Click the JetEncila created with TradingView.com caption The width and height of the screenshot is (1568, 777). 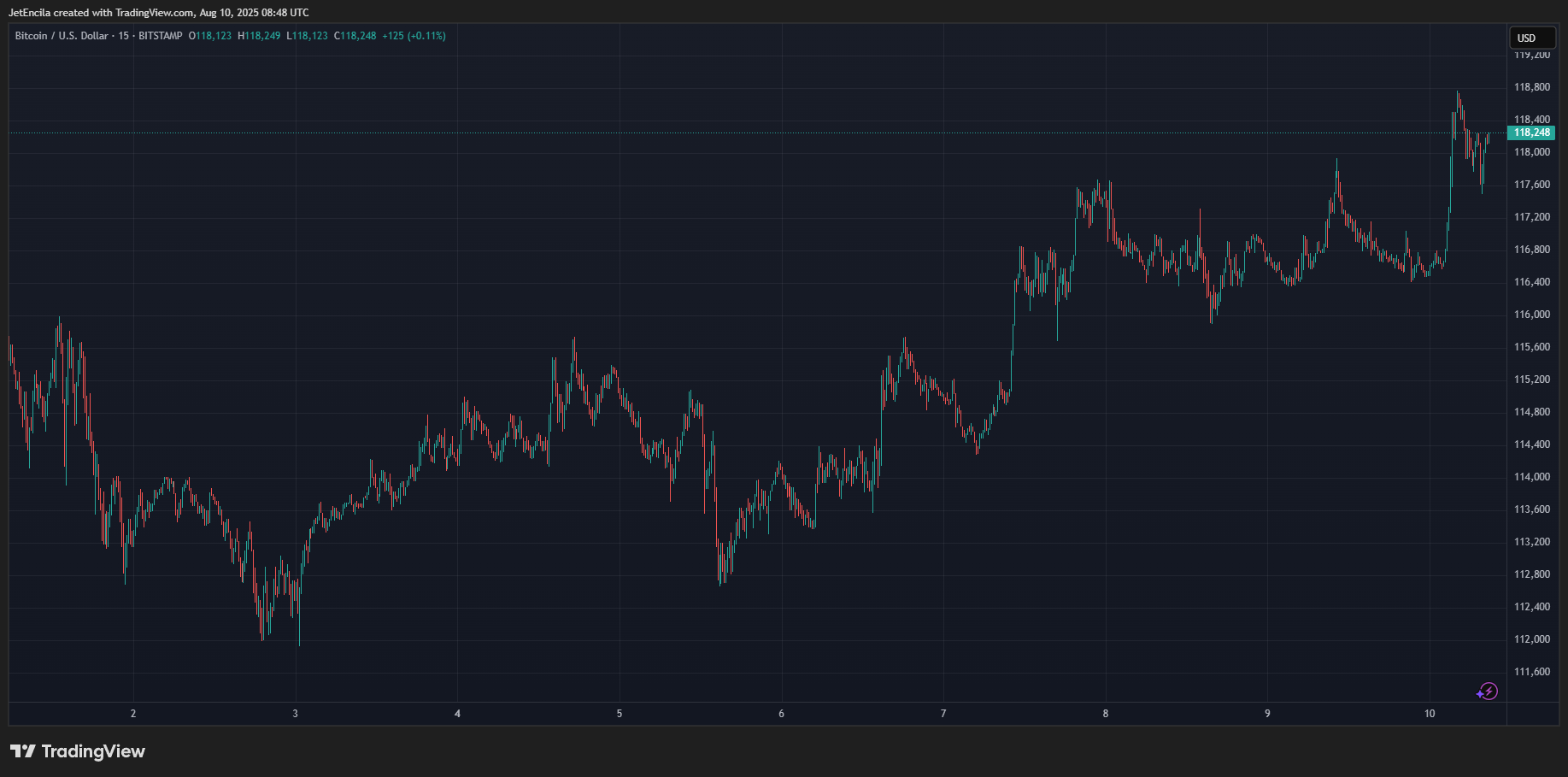point(158,13)
